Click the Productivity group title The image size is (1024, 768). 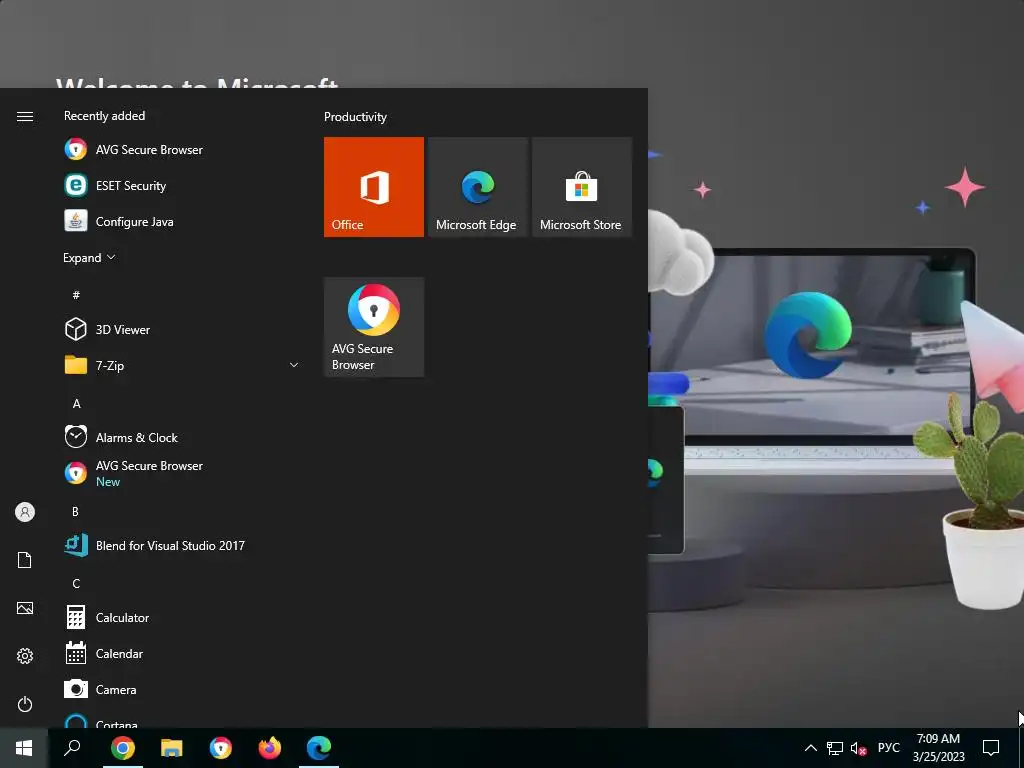[x=355, y=117]
